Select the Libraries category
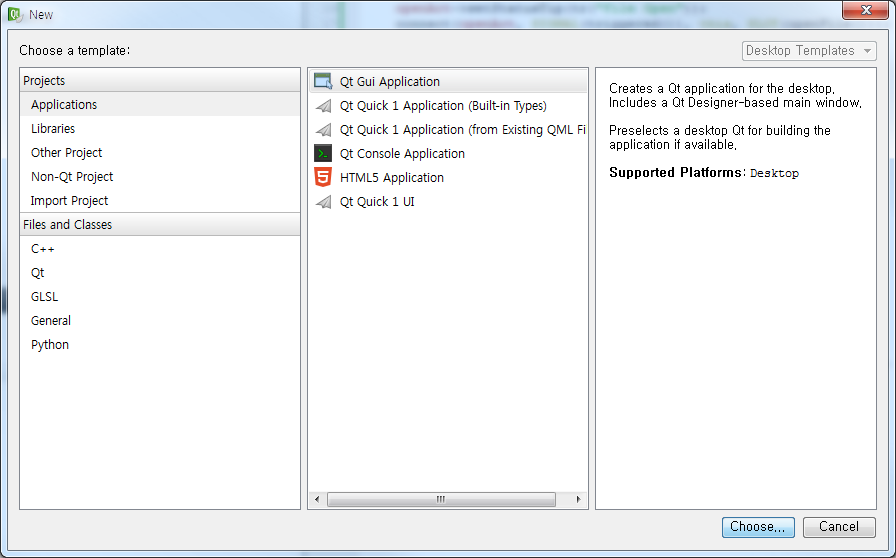 [x=159, y=129]
